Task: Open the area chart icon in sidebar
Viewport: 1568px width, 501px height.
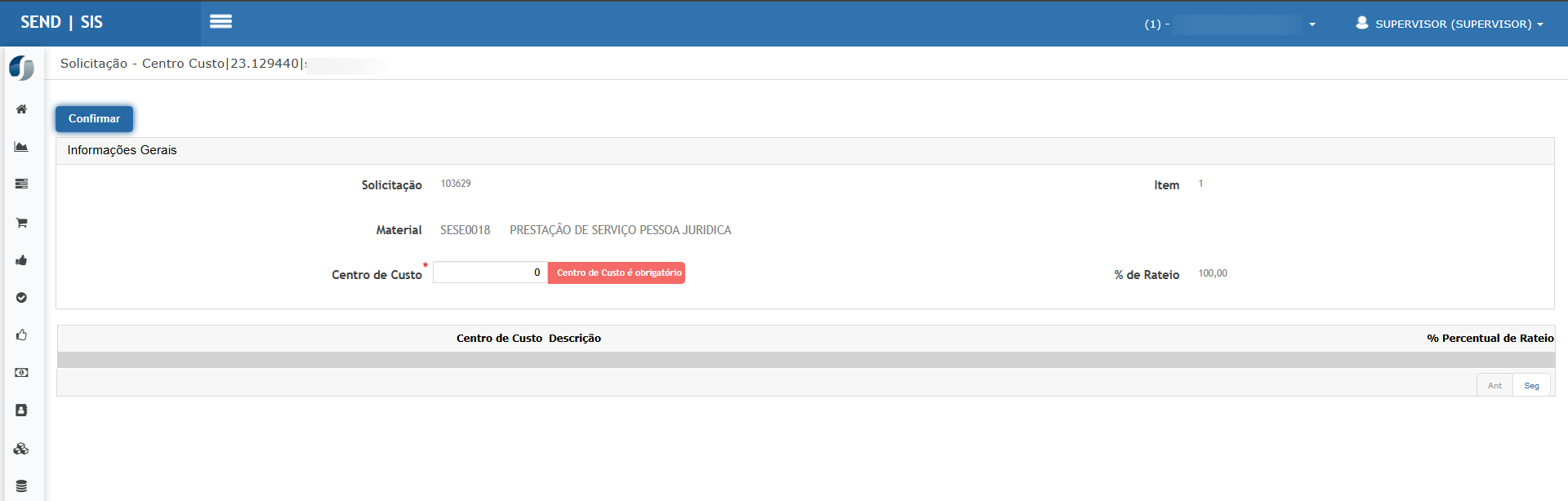Action: [21, 147]
